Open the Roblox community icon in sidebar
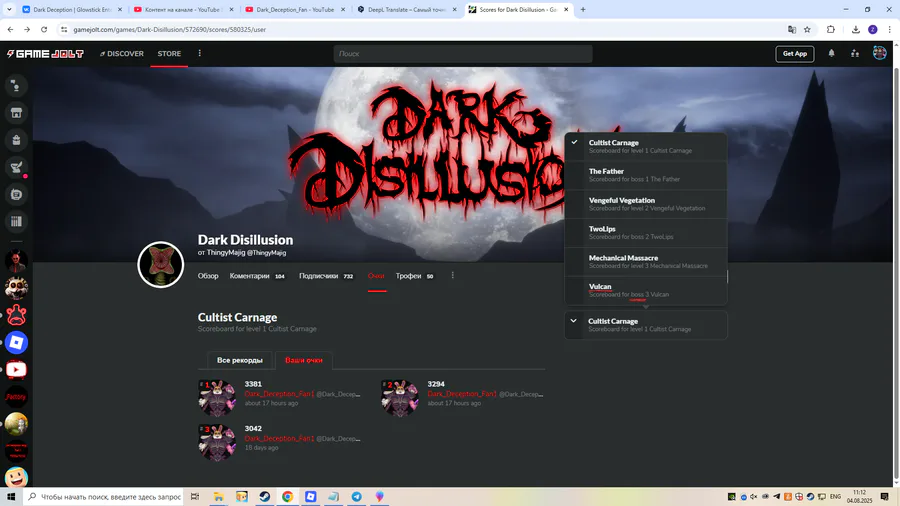This screenshot has height=506, width=900. [16, 342]
